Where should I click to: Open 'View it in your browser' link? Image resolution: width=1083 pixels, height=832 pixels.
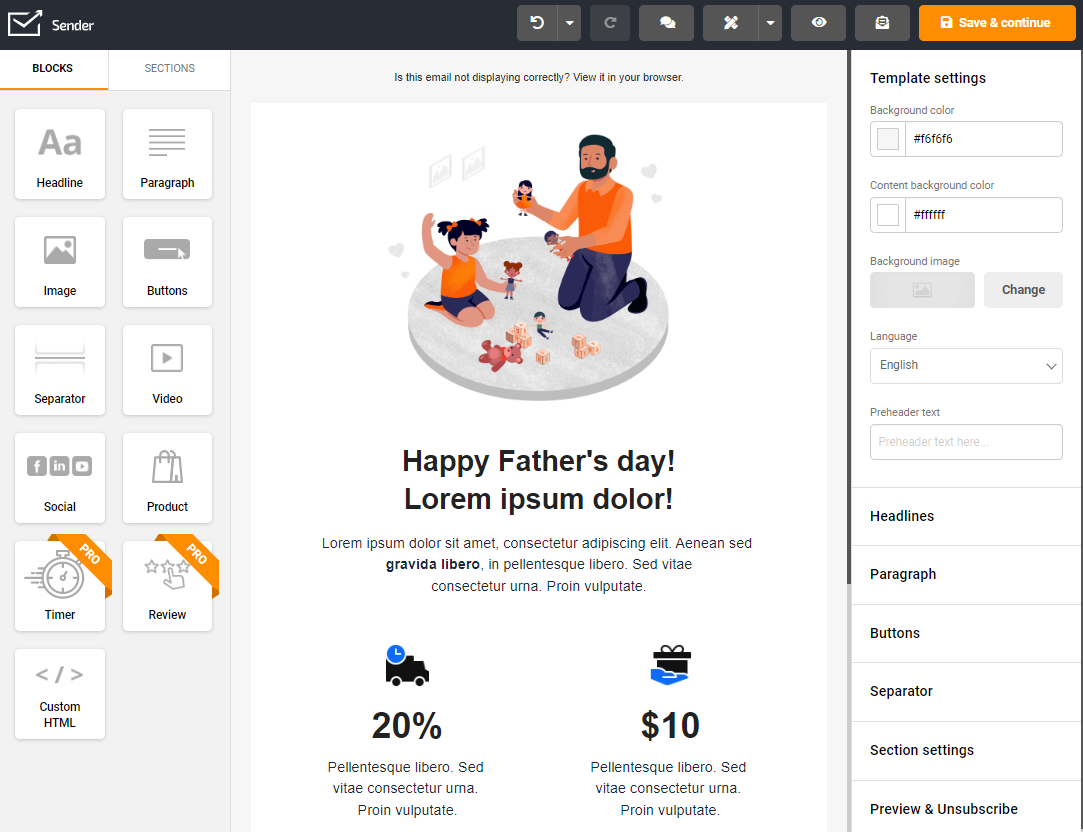click(630, 77)
